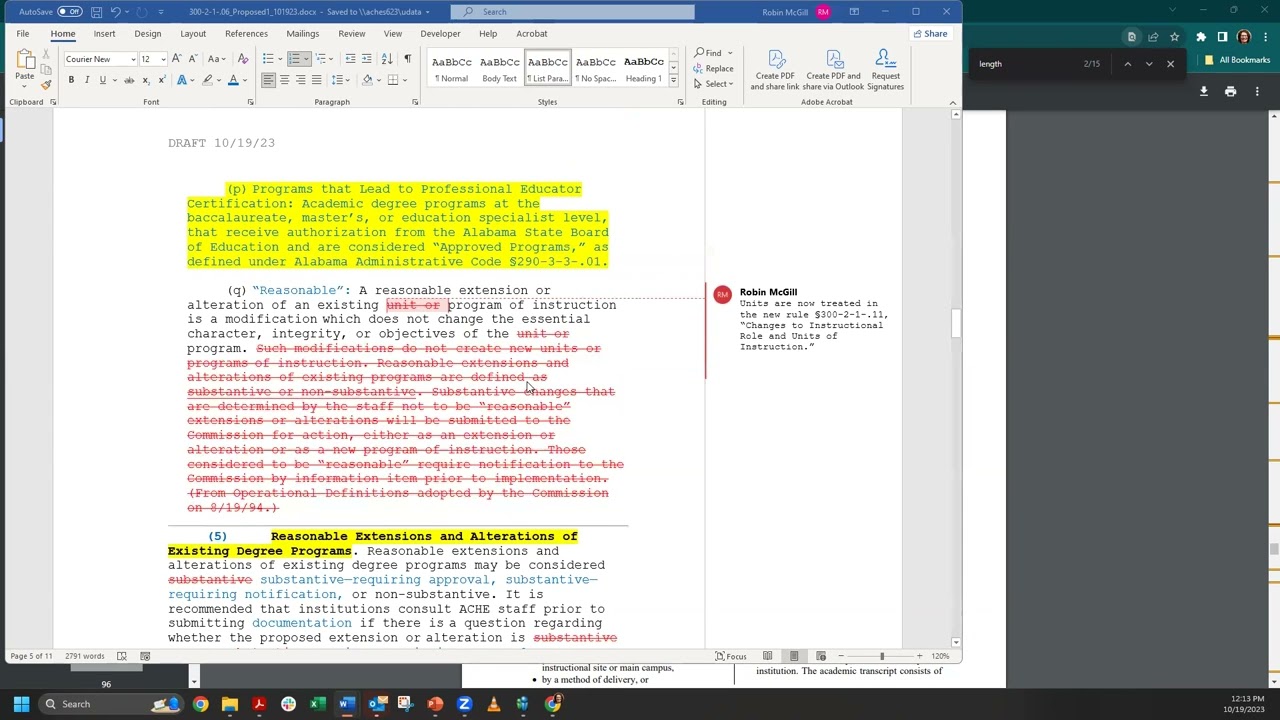Click the Shading paint bucket icon
The image size is (1280, 720).
pyautogui.click(x=367, y=80)
